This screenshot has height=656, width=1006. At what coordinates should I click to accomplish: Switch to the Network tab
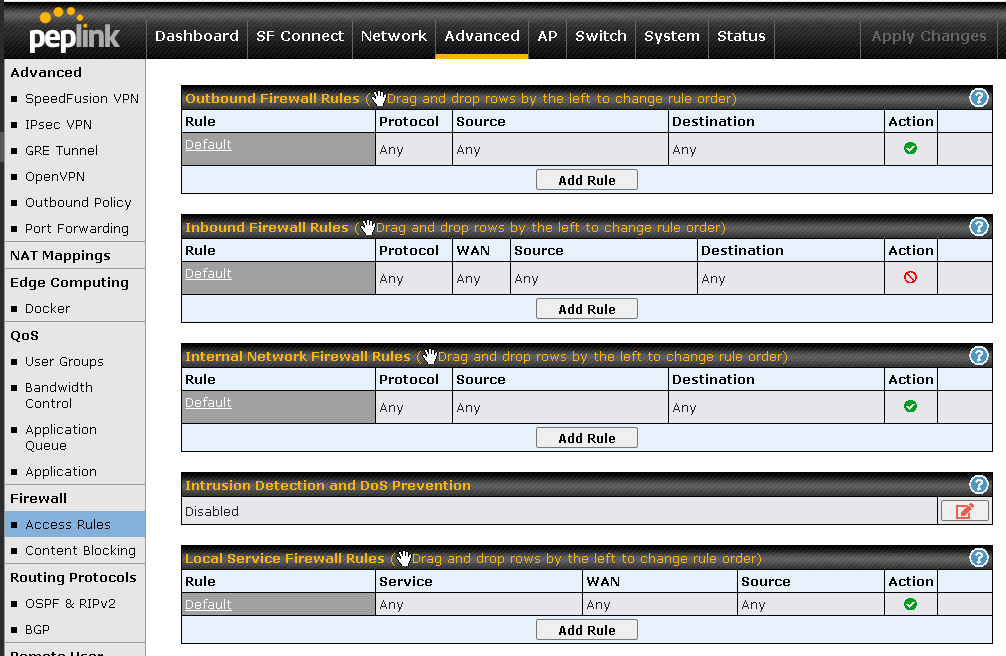point(393,36)
